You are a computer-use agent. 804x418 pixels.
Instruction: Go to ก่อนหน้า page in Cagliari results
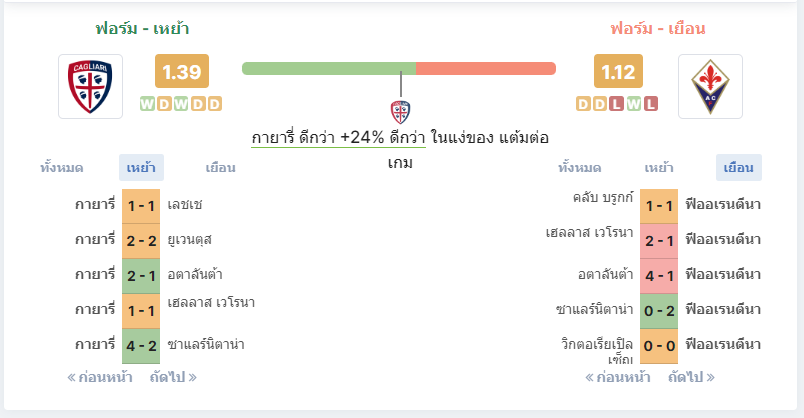[99, 377]
